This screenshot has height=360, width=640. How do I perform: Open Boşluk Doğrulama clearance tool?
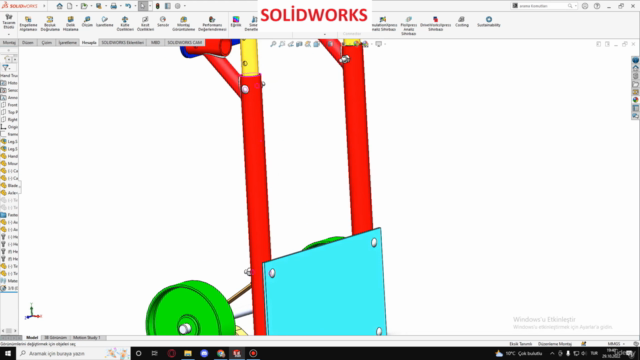click(50, 24)
